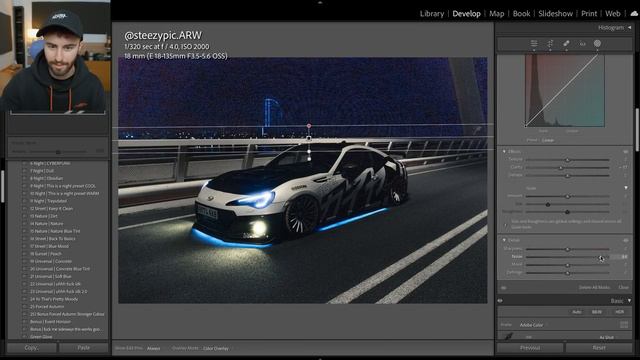The width and height of the screenshot is (640, 360).
Task: Apply preset '21 Universal | Soft Blue'
Action: click(x=50, y=276)
